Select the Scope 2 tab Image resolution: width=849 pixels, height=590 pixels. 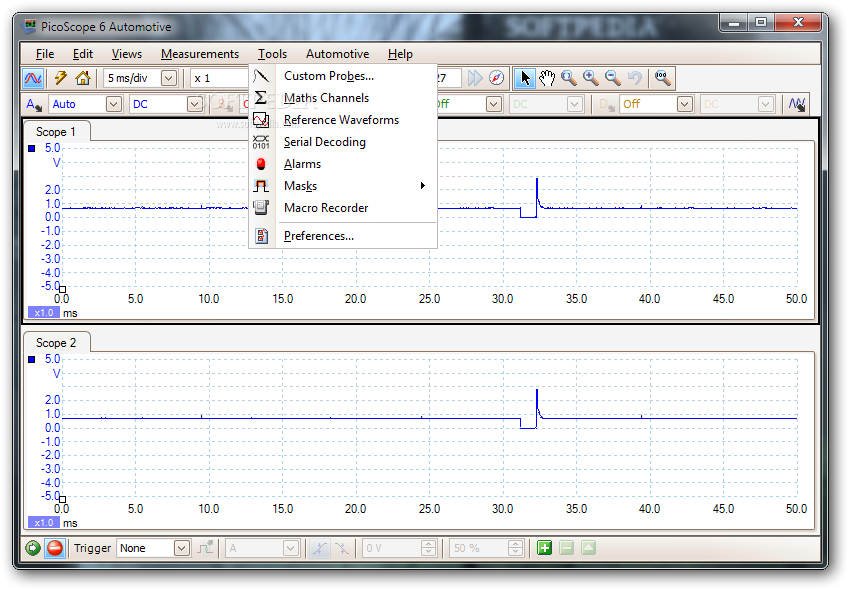(56, 343)
